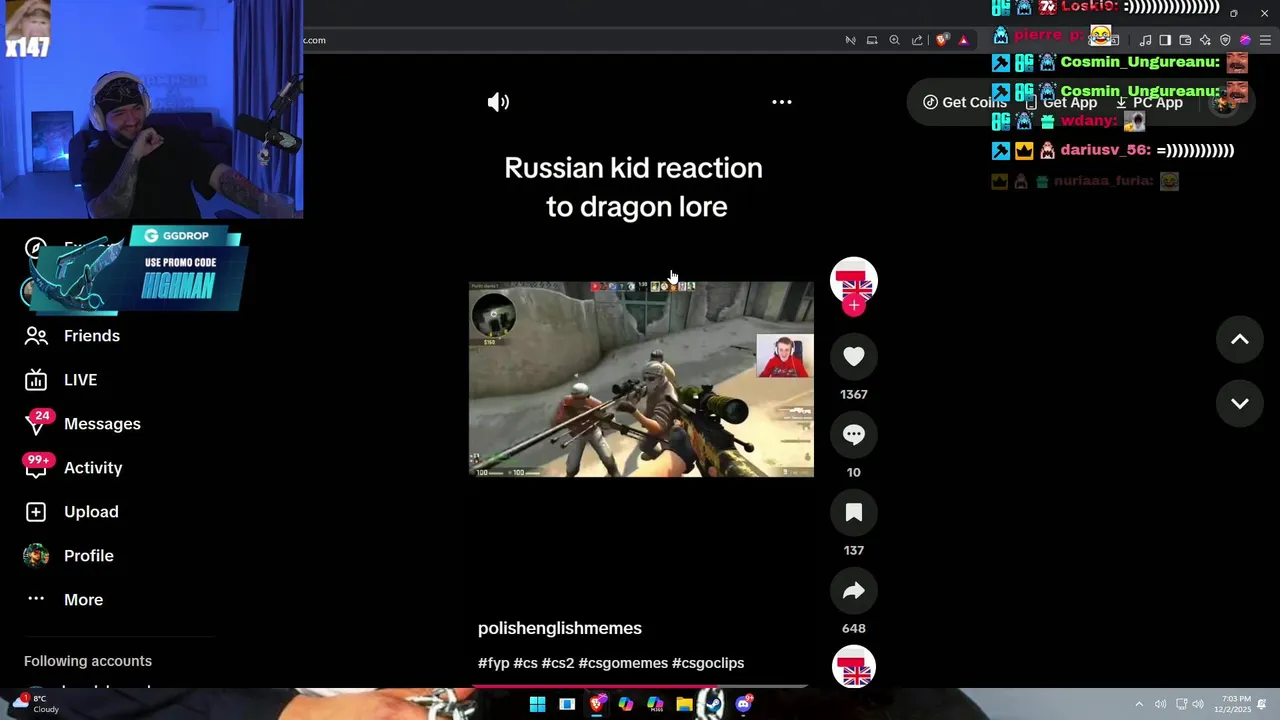
Task: Open Brave playlist music note icon
Action: [x=1145, y=40]
